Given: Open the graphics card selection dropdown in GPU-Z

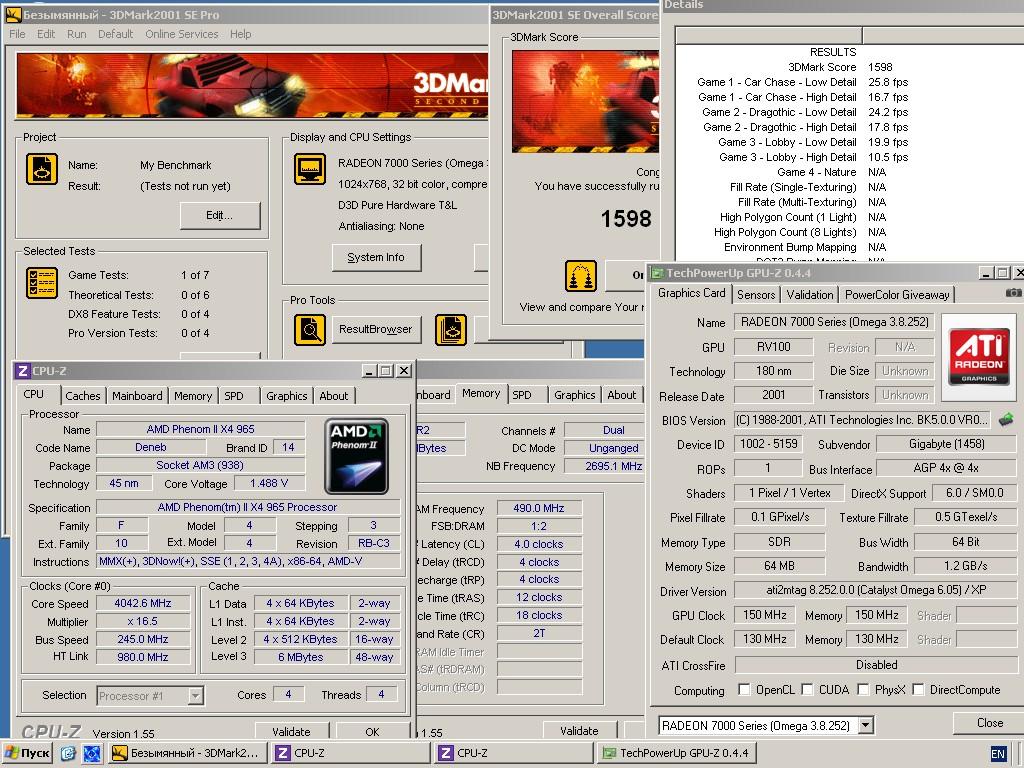Looking at the screenshot, I should (866, 725).
